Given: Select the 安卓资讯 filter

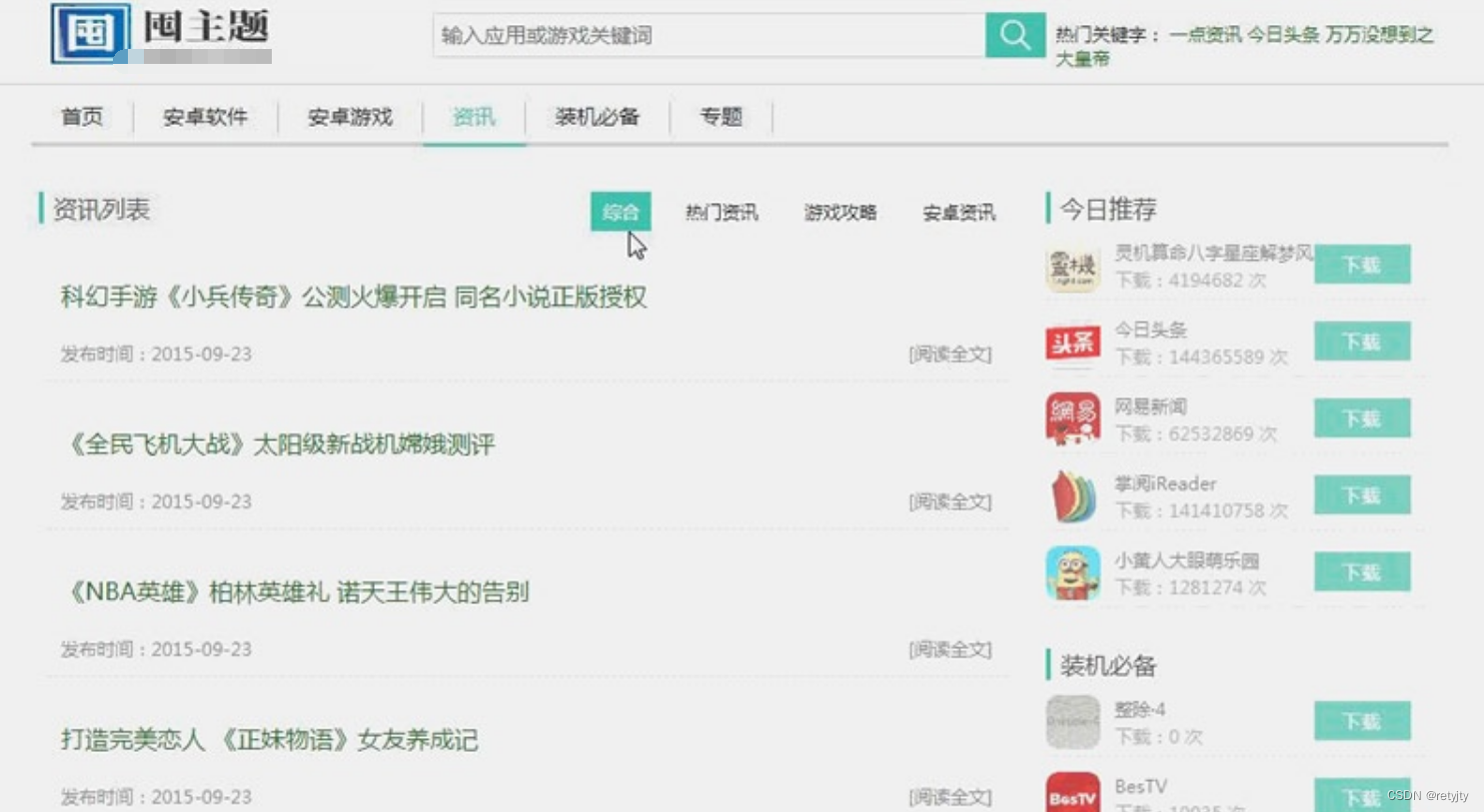Looking at the screenshot, I should pos(956,212).
